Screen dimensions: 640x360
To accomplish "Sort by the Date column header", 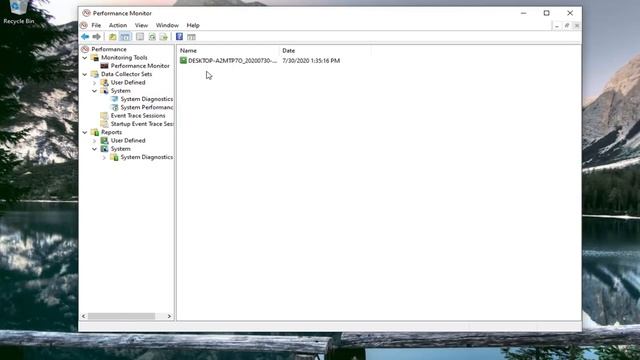I will click(325, 51).
